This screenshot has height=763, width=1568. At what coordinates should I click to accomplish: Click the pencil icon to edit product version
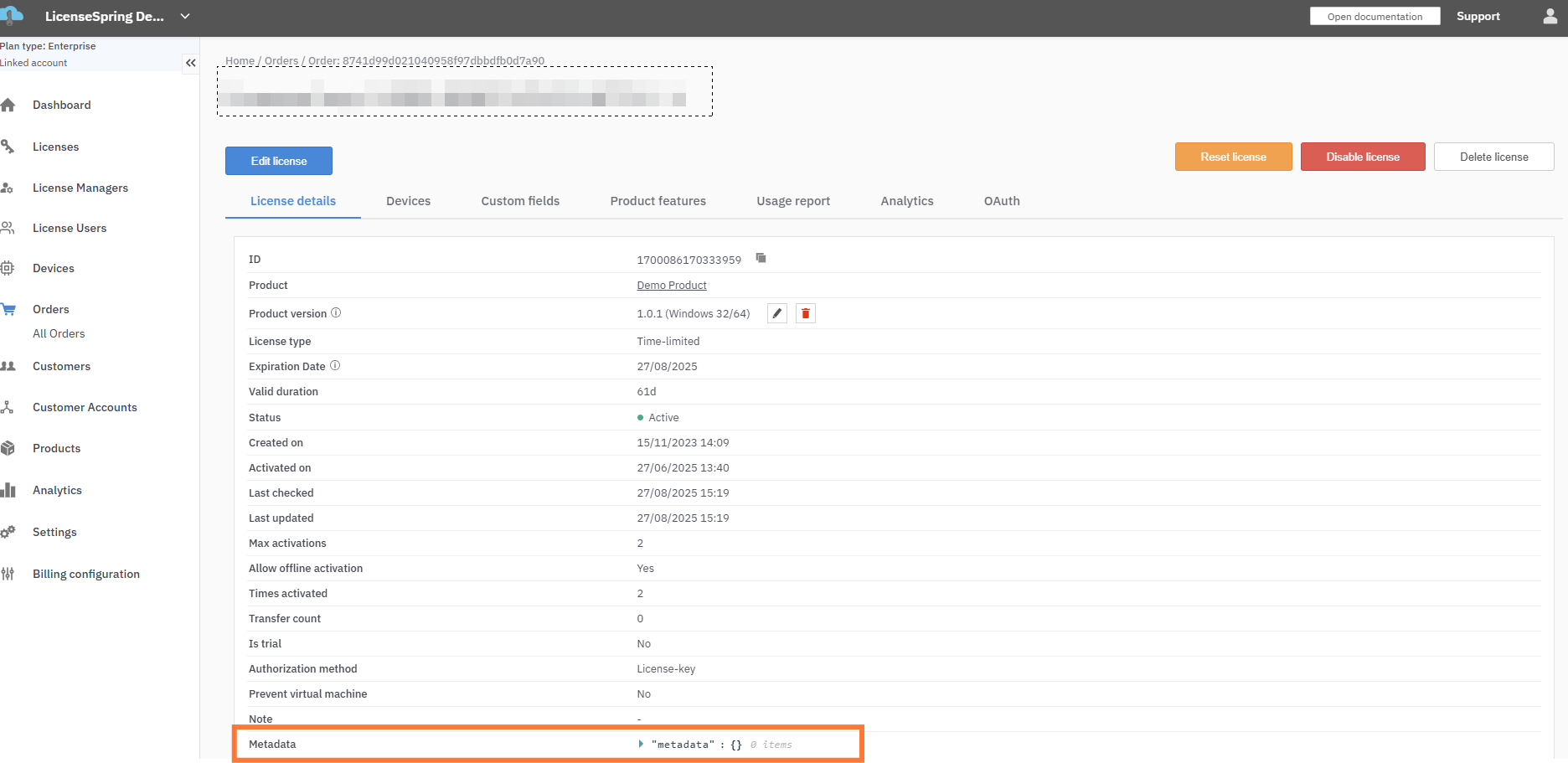(777, 313)
